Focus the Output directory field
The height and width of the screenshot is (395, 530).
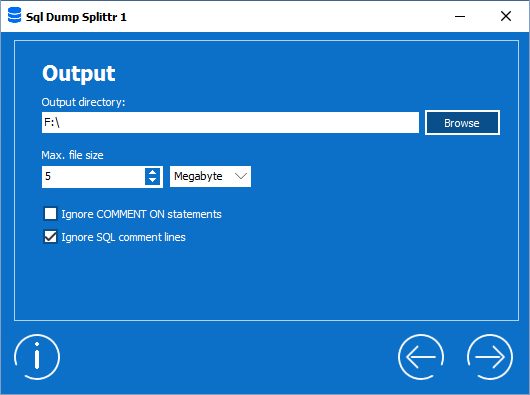(230, 123)
